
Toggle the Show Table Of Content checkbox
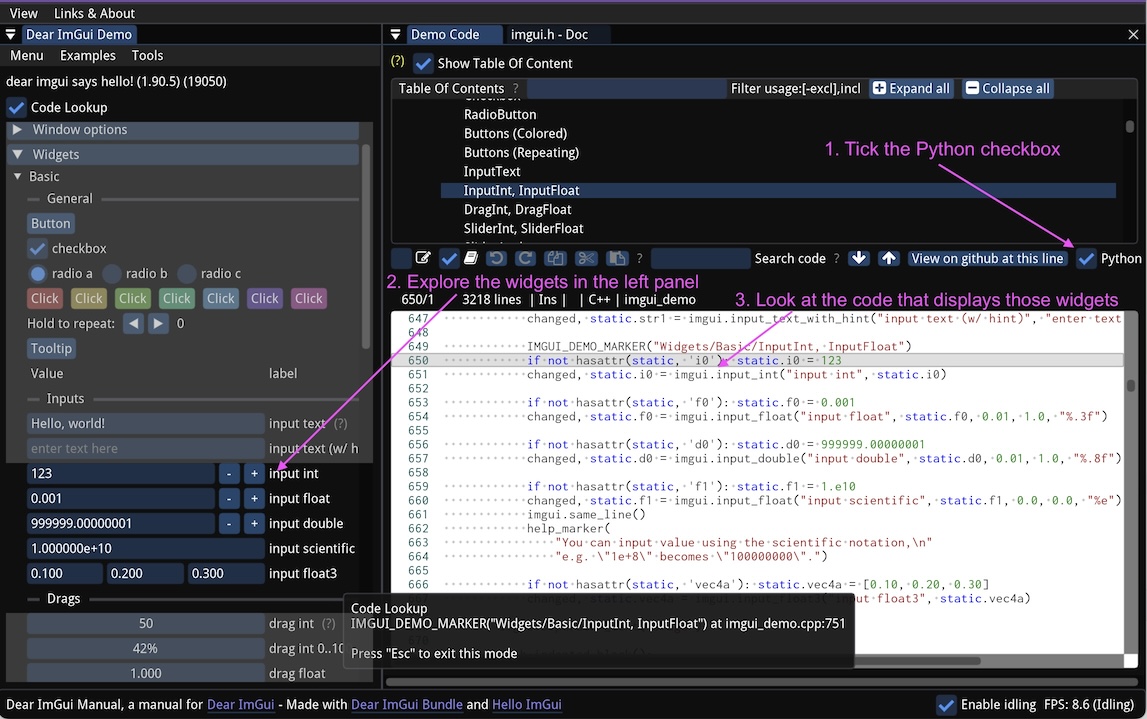[x=423, y=63]
